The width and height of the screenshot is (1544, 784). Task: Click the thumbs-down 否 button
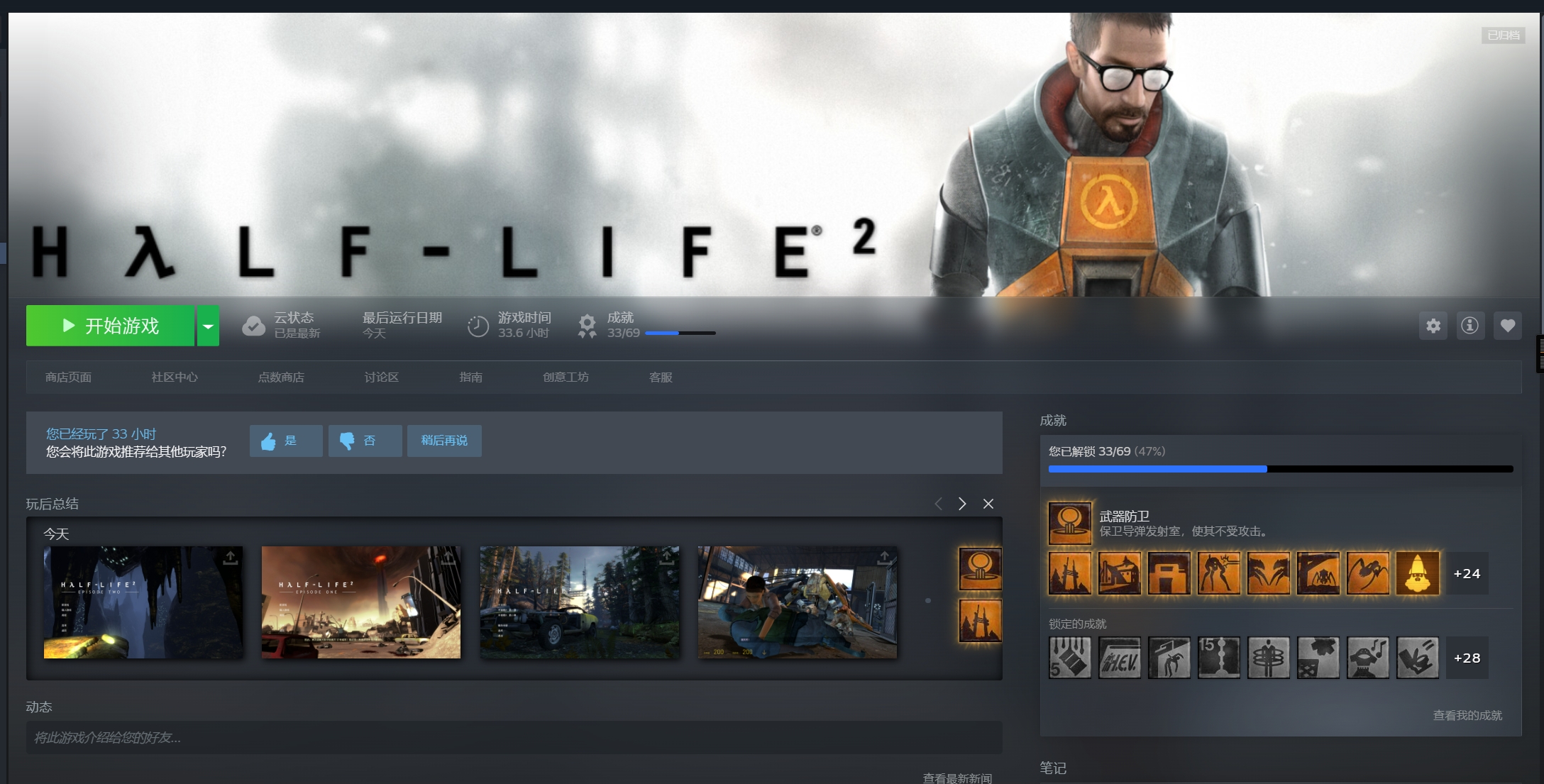coord(365,441)
